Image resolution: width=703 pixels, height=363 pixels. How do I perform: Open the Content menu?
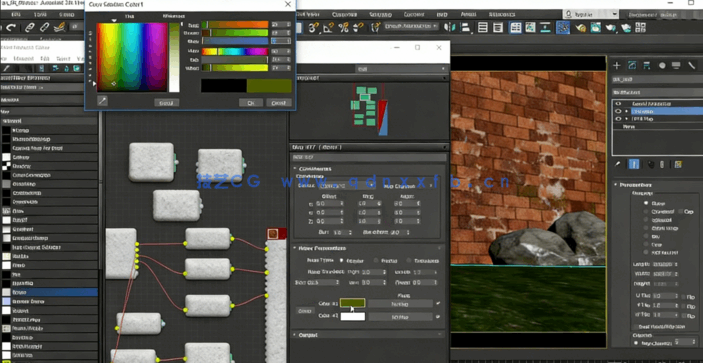pyautogui.click(x=414, y=14)
